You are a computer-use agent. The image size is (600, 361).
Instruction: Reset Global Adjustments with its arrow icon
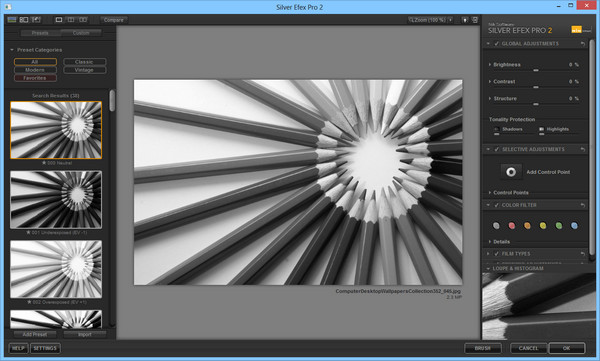click(x=582, y=44)
